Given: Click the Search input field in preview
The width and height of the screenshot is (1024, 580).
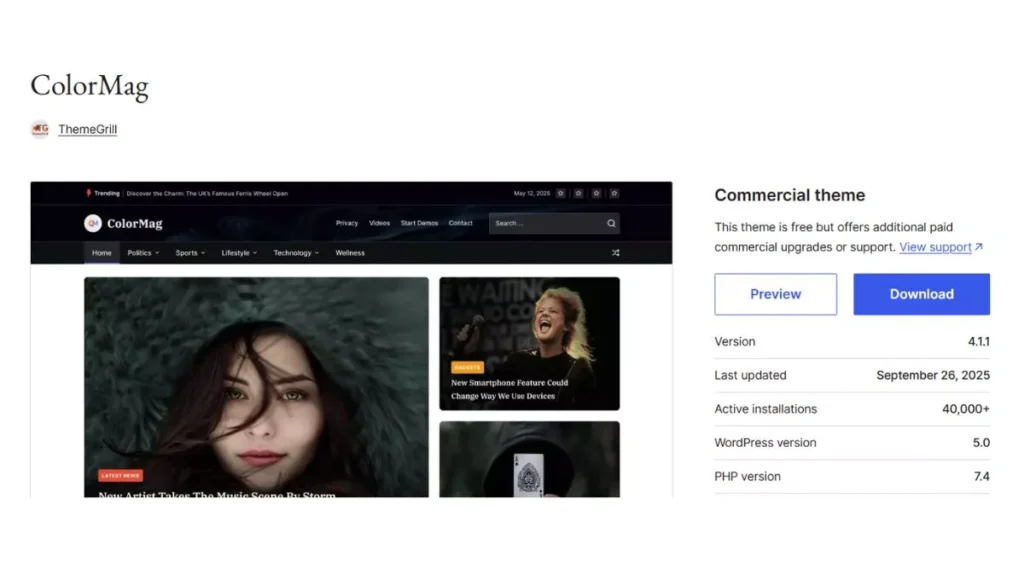Looking at the screenshot, I should coord(545,223).
